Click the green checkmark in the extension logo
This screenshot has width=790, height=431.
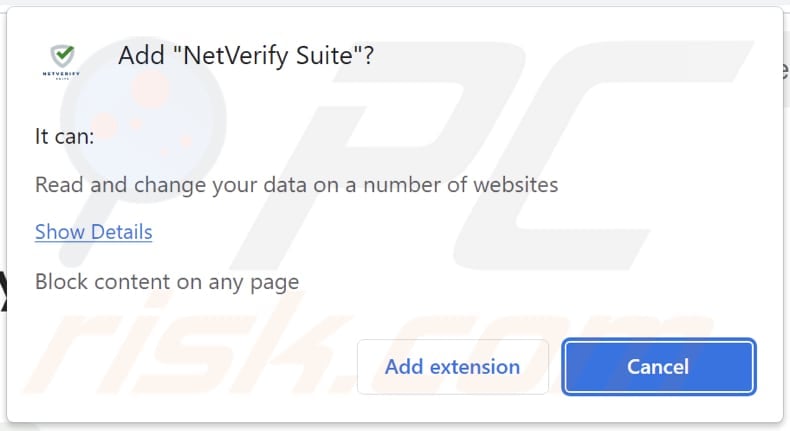62,54
